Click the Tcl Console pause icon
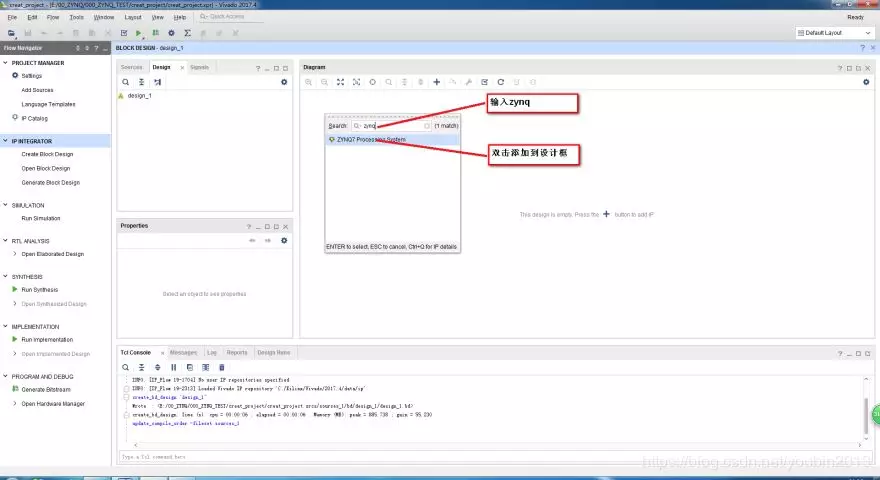The height and width of the screenshot is (480, 880). pos(173,367)
